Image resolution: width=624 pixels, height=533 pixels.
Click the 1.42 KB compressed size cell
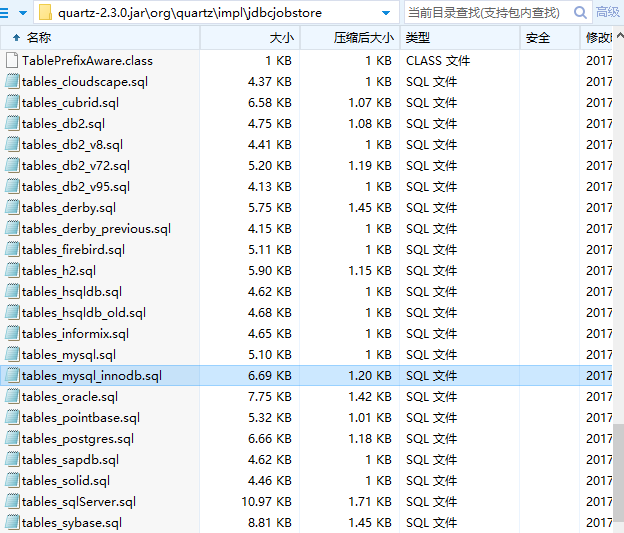click(x=370, y=397)
